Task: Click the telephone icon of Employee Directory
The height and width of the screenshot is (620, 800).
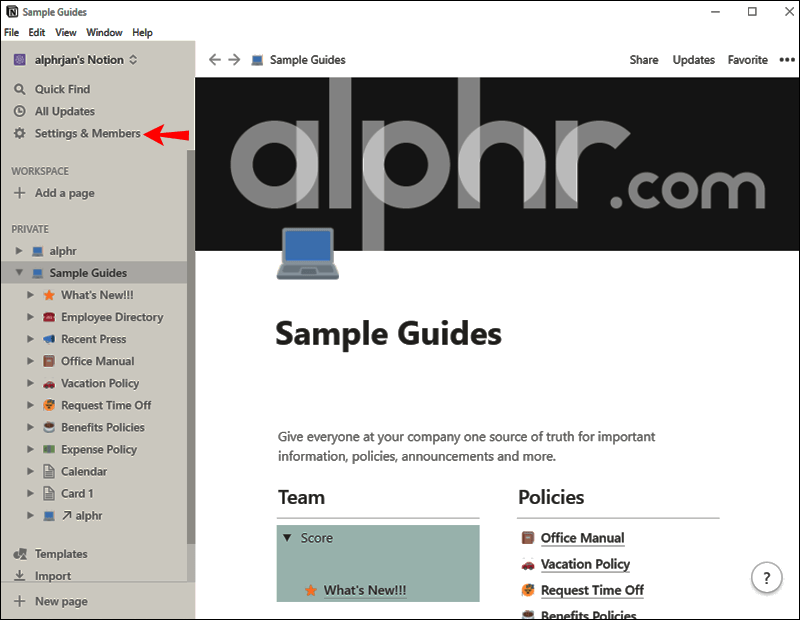Action: pos(49,317)
